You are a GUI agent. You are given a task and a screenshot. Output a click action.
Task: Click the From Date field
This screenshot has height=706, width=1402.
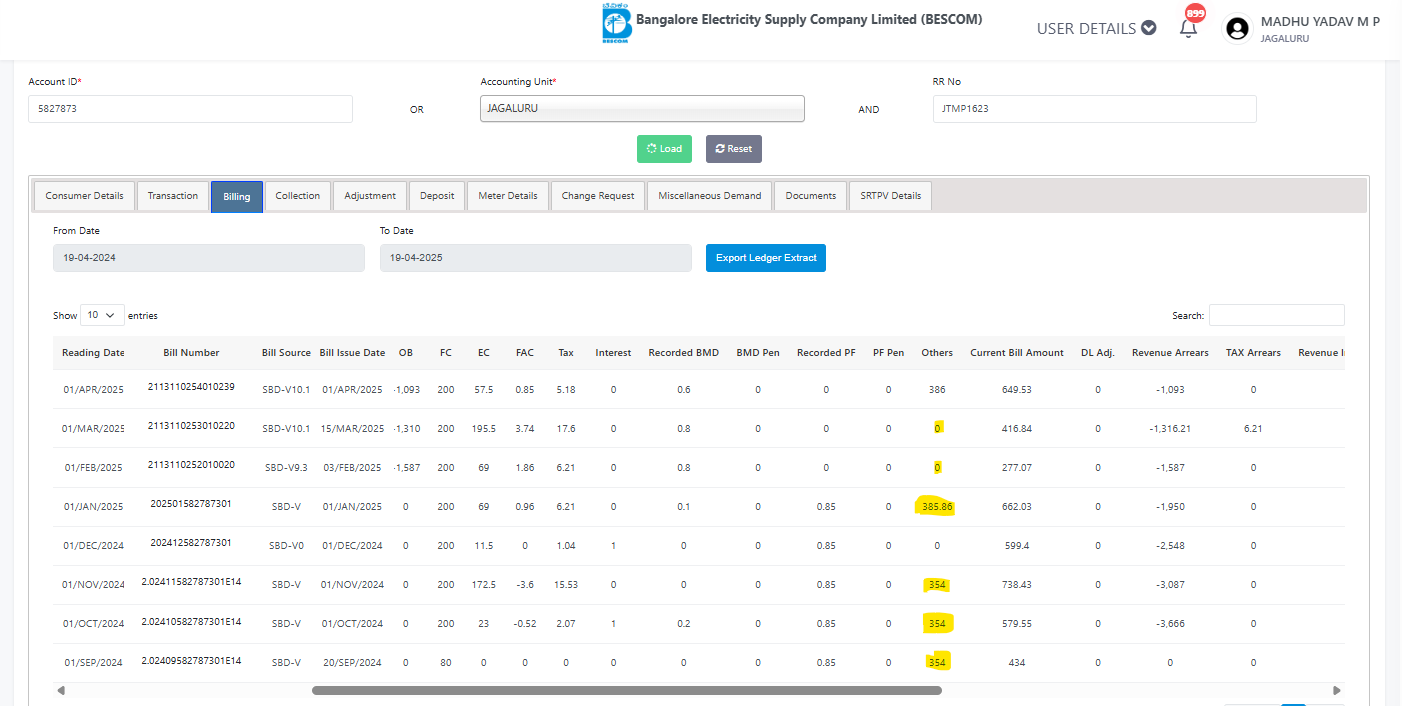(209, 258)
